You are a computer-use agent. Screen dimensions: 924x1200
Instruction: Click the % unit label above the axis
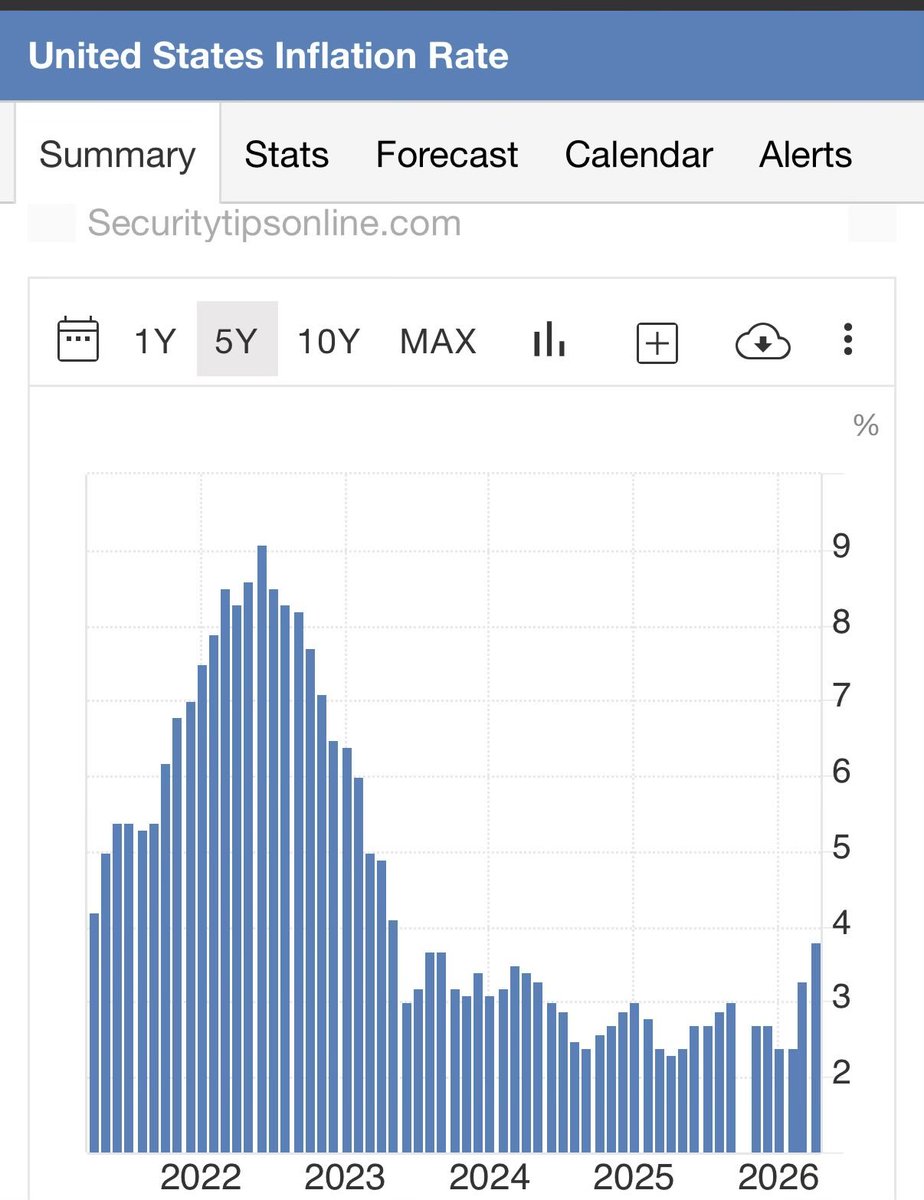[x=865, y=425]
